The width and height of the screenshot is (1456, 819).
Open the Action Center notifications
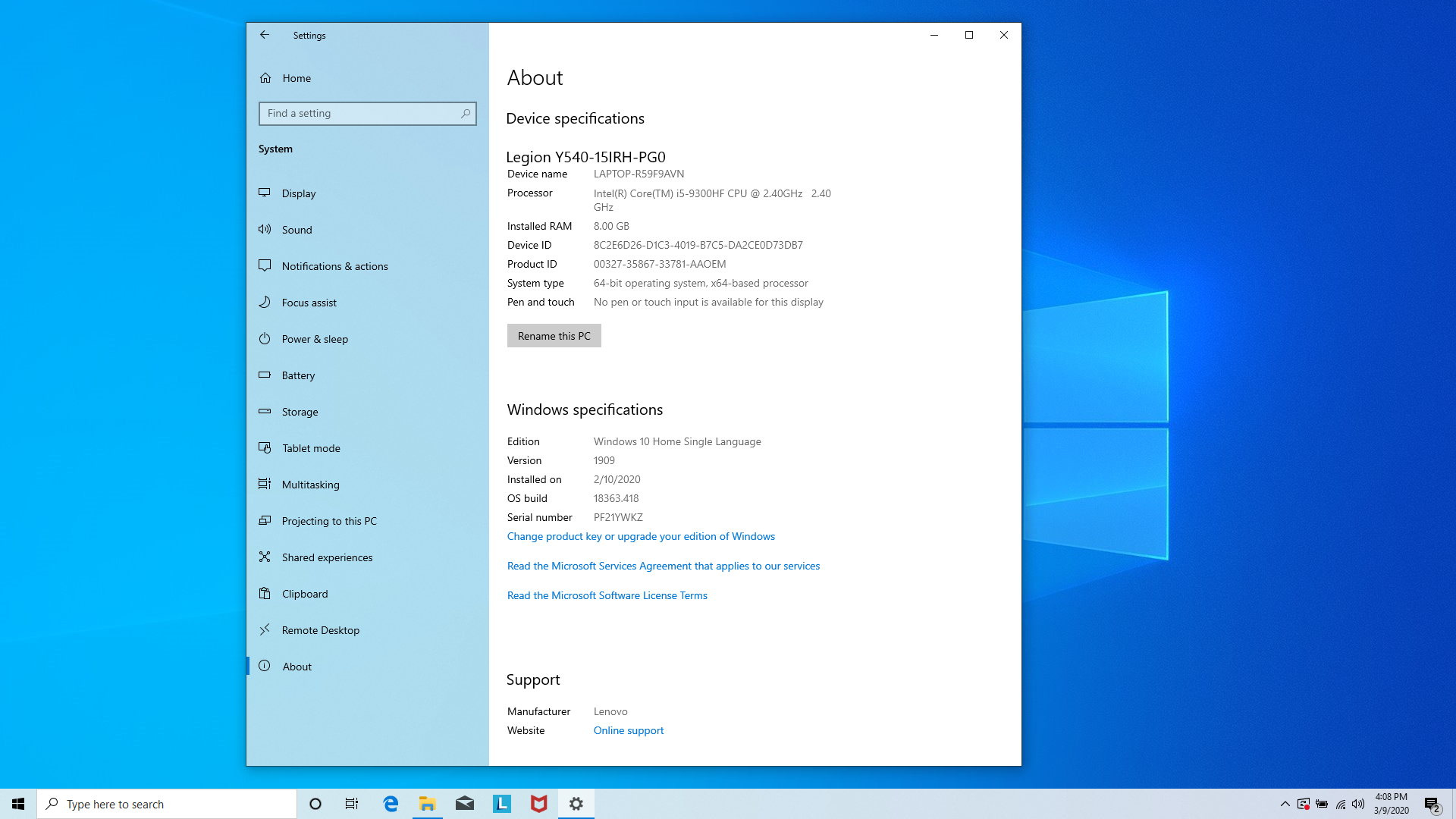pos(1432,804)
